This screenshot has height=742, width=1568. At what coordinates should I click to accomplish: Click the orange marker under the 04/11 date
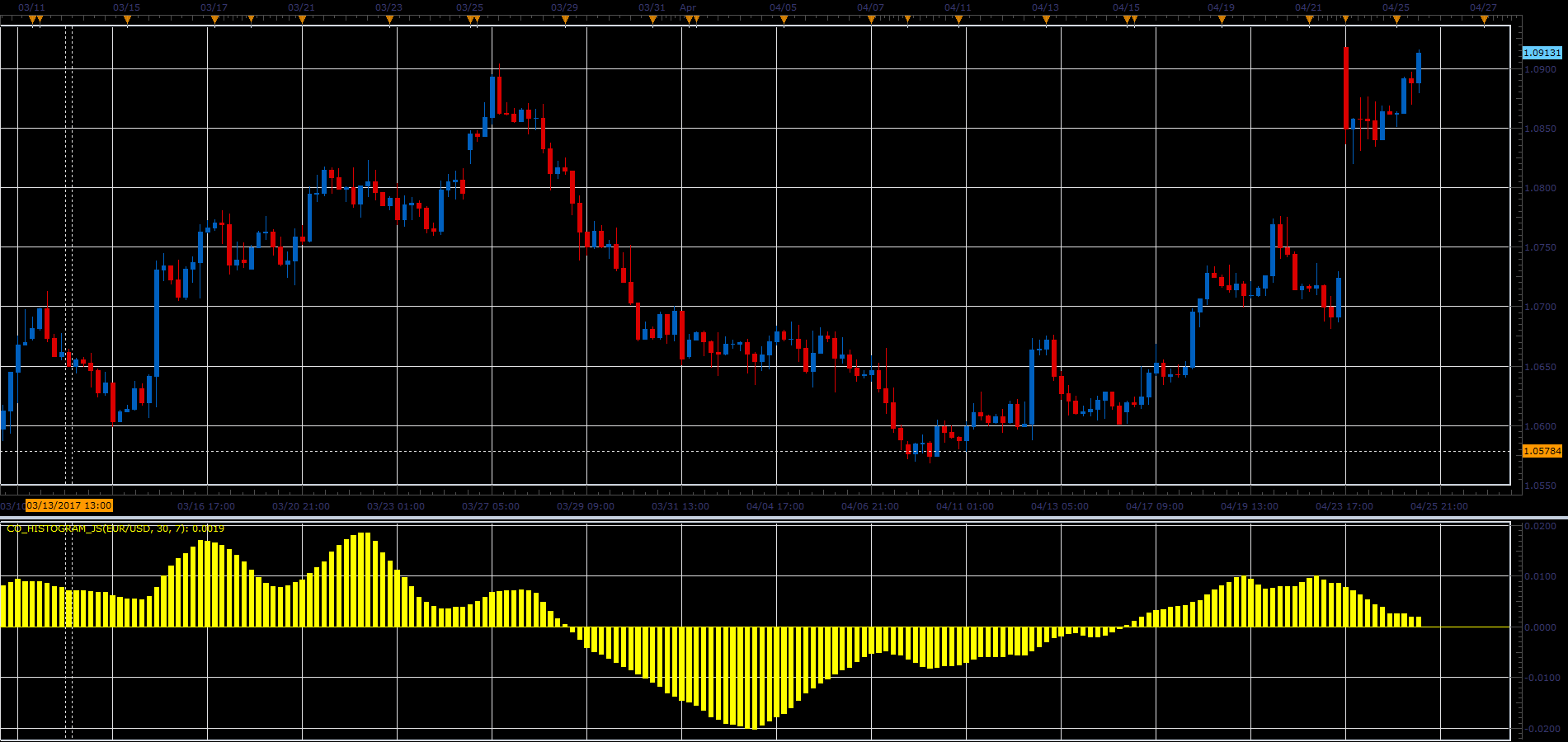point(958,20)
